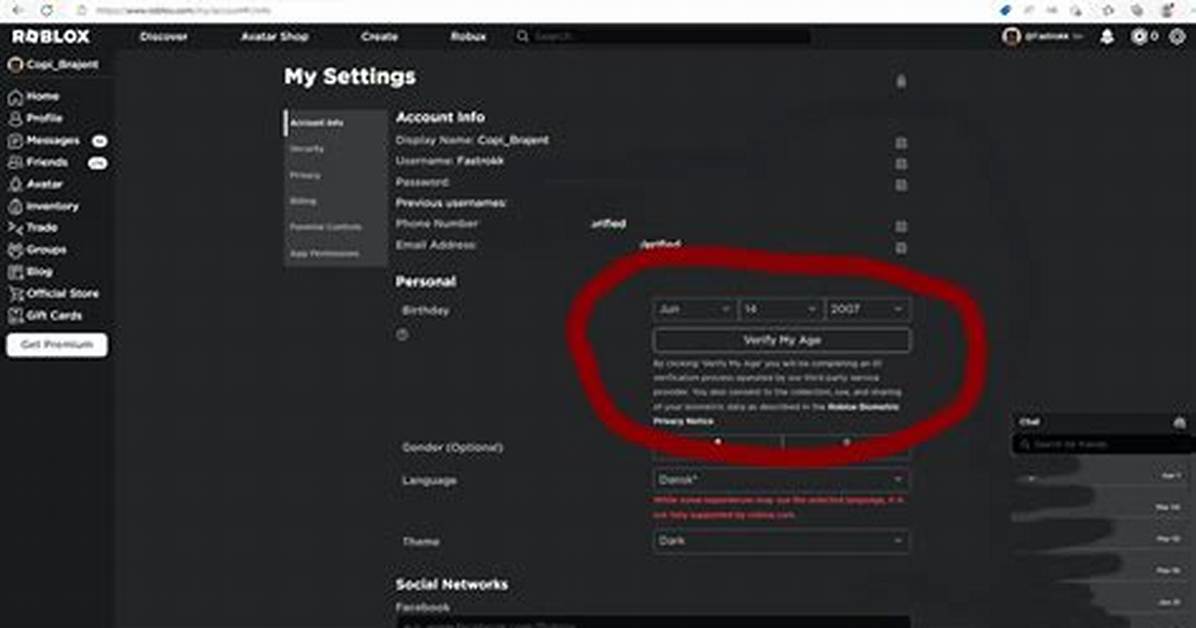Image resolution: width=1196 pixels, height=628 pixels.
Task: Open Avatar Shop in top navigation
Action: click(x=275, y=37)
